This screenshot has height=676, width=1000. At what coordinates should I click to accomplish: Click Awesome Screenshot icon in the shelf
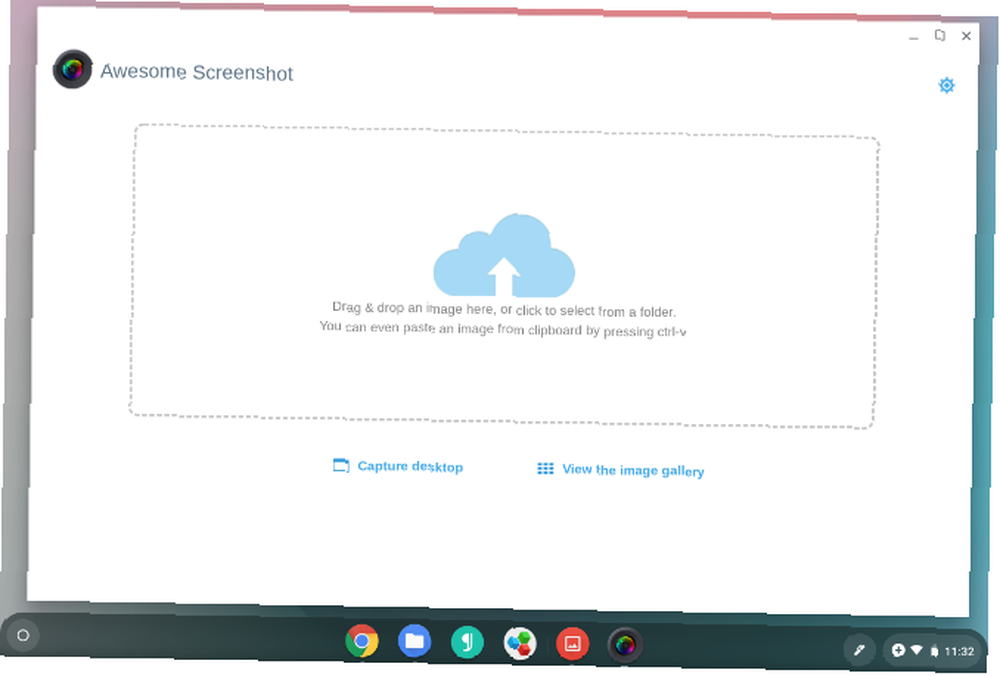[625, 645]
